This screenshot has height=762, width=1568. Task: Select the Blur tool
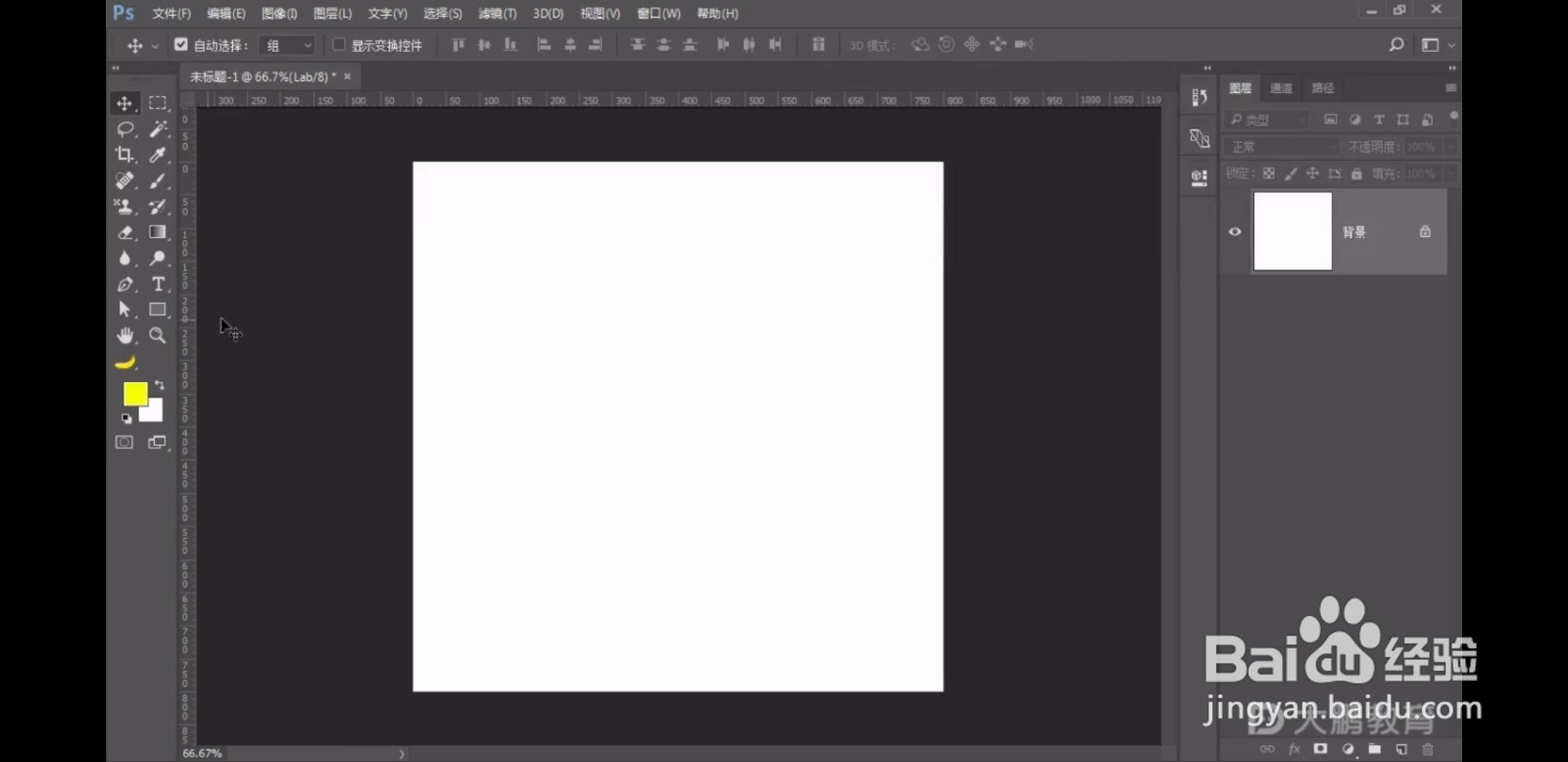coord(124,258)
